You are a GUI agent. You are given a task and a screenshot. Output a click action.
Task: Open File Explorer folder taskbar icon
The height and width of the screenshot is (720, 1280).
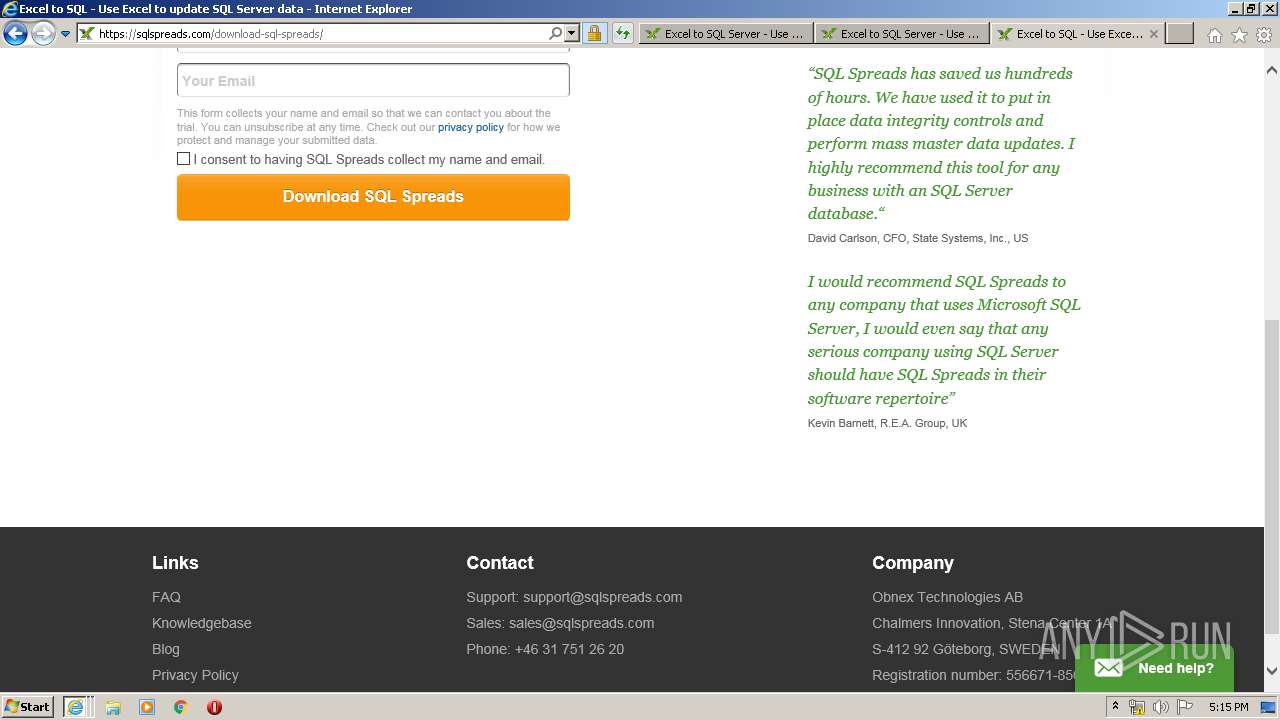pos(113,707)
